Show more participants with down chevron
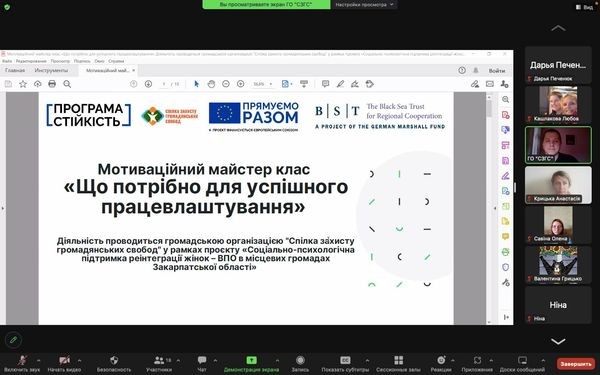The height and width of the screenshot is (375, 600). [558, 341]
